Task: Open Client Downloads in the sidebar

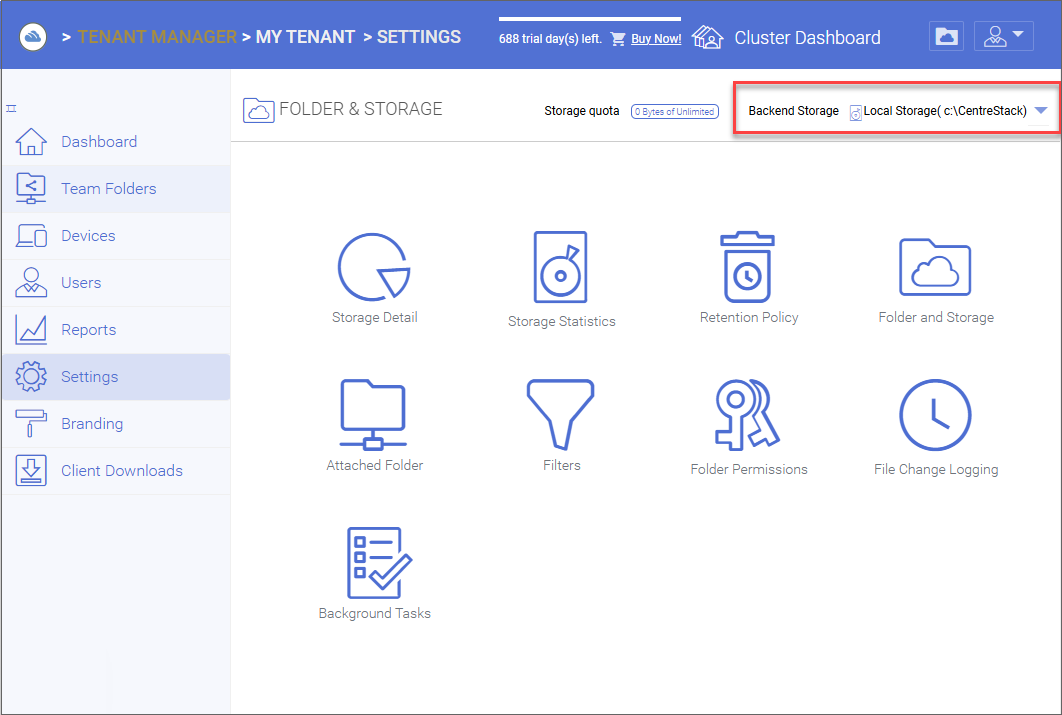Action: click(x=116, y=471)
